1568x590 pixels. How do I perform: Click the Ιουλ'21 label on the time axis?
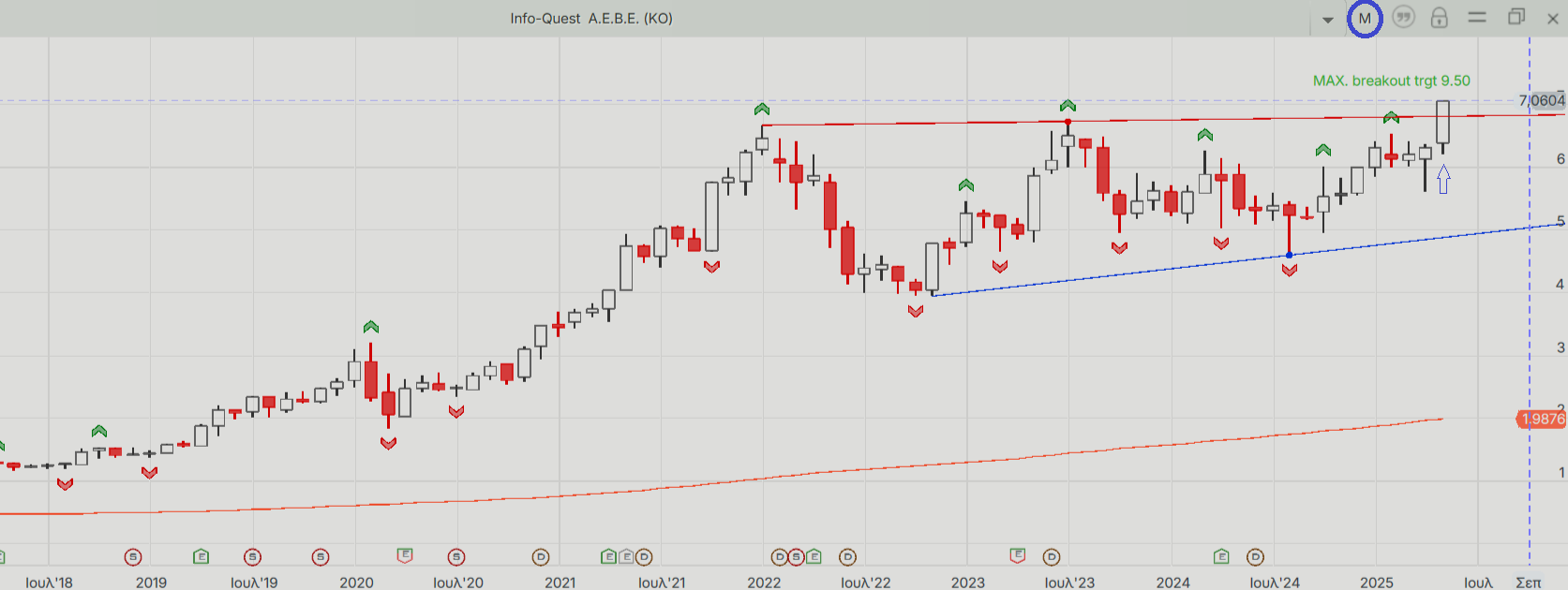pyautogui.click(x=662, y=583)
